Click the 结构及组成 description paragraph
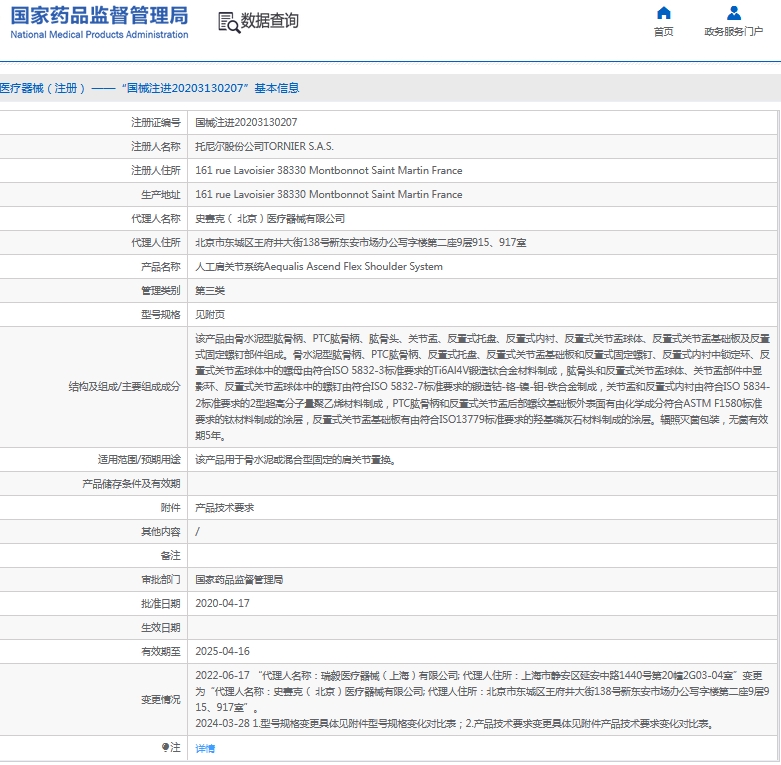 coord(482,387)
